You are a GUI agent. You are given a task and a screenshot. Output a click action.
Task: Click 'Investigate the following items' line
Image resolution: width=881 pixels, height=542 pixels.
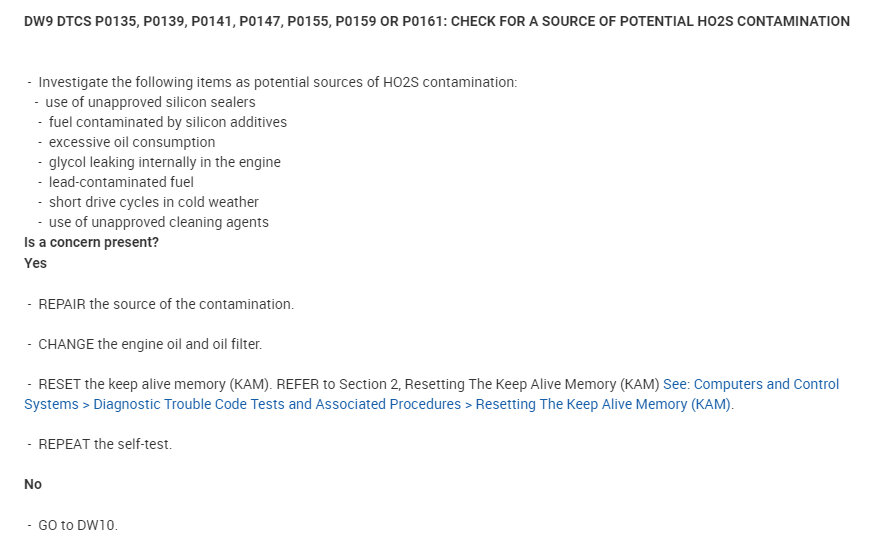coord(277,82)
